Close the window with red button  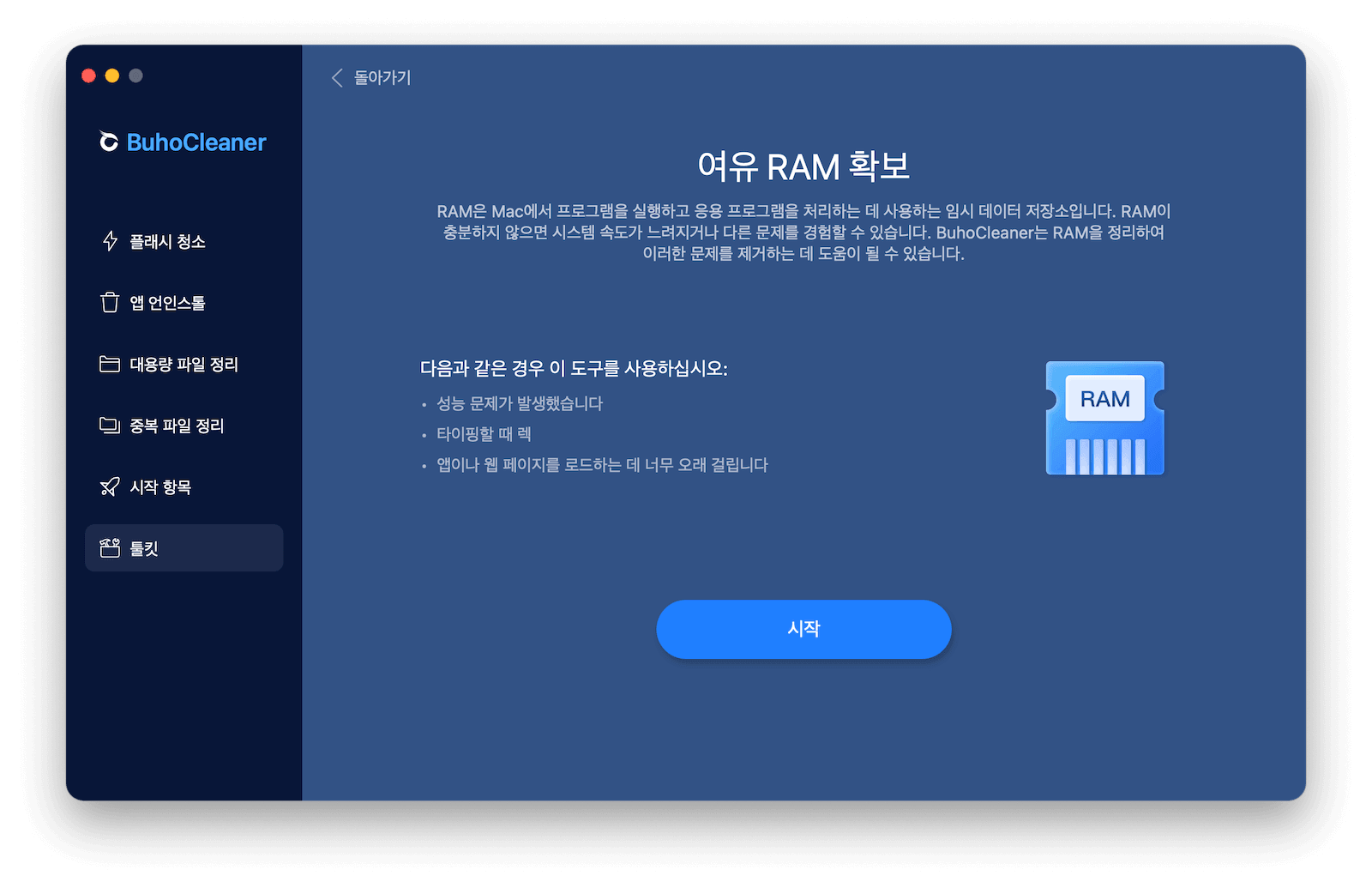88,76
